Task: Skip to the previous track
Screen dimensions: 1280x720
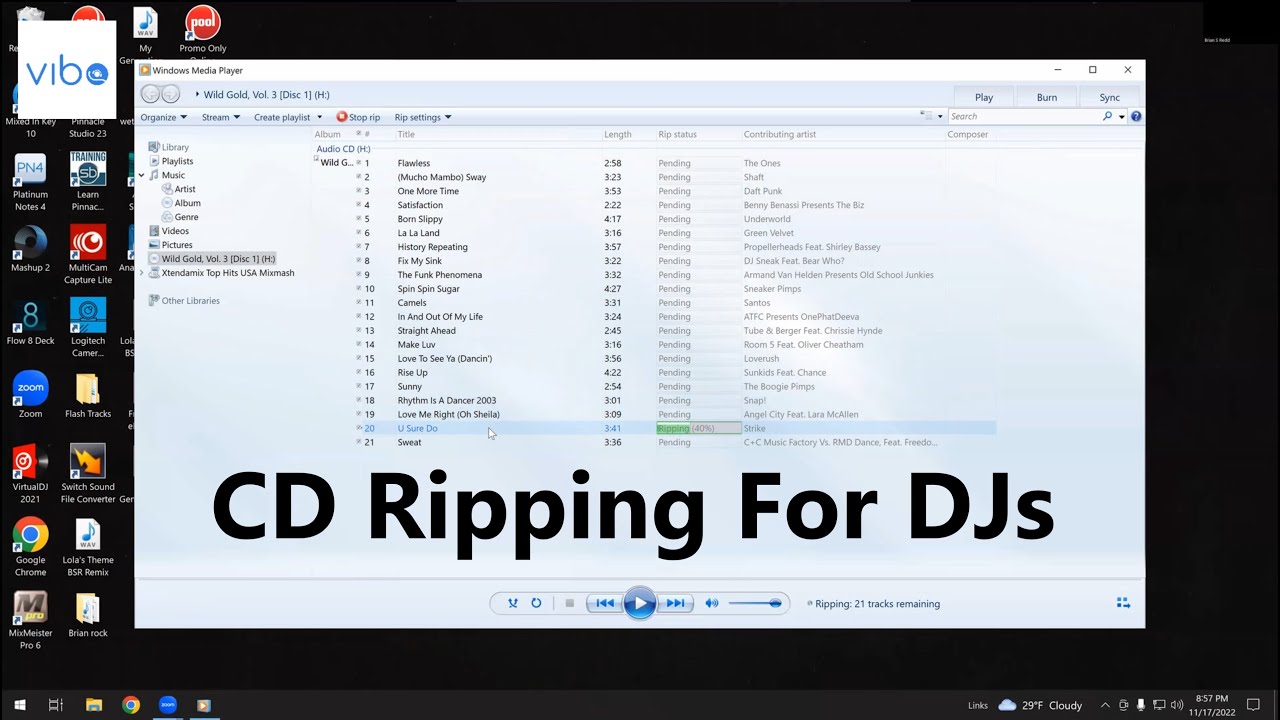Action: click(605, 603)
